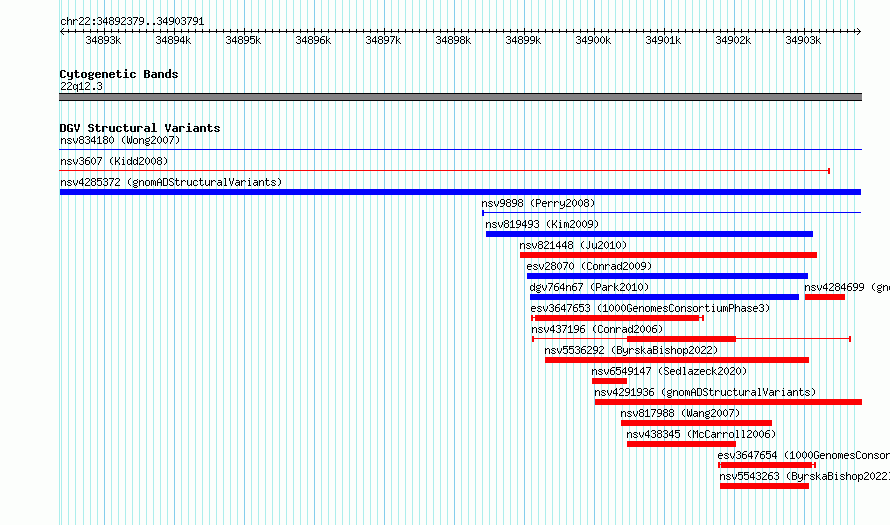Click the short red nsv6549147 bar
This screenshot has height=525, width=890.
click(x=610, y=381)
